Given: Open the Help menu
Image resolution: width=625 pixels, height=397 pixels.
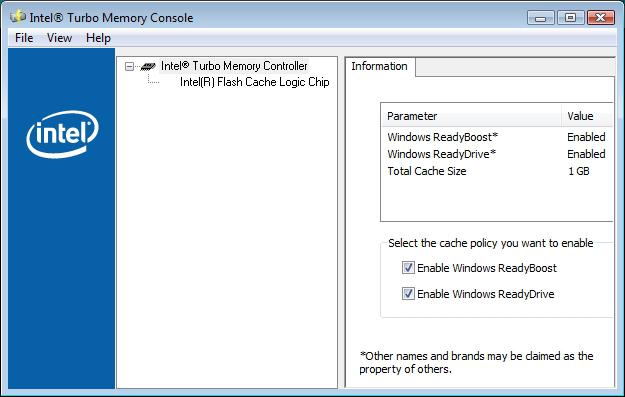Looking at the screenshot, I should (x=98, y=38).
